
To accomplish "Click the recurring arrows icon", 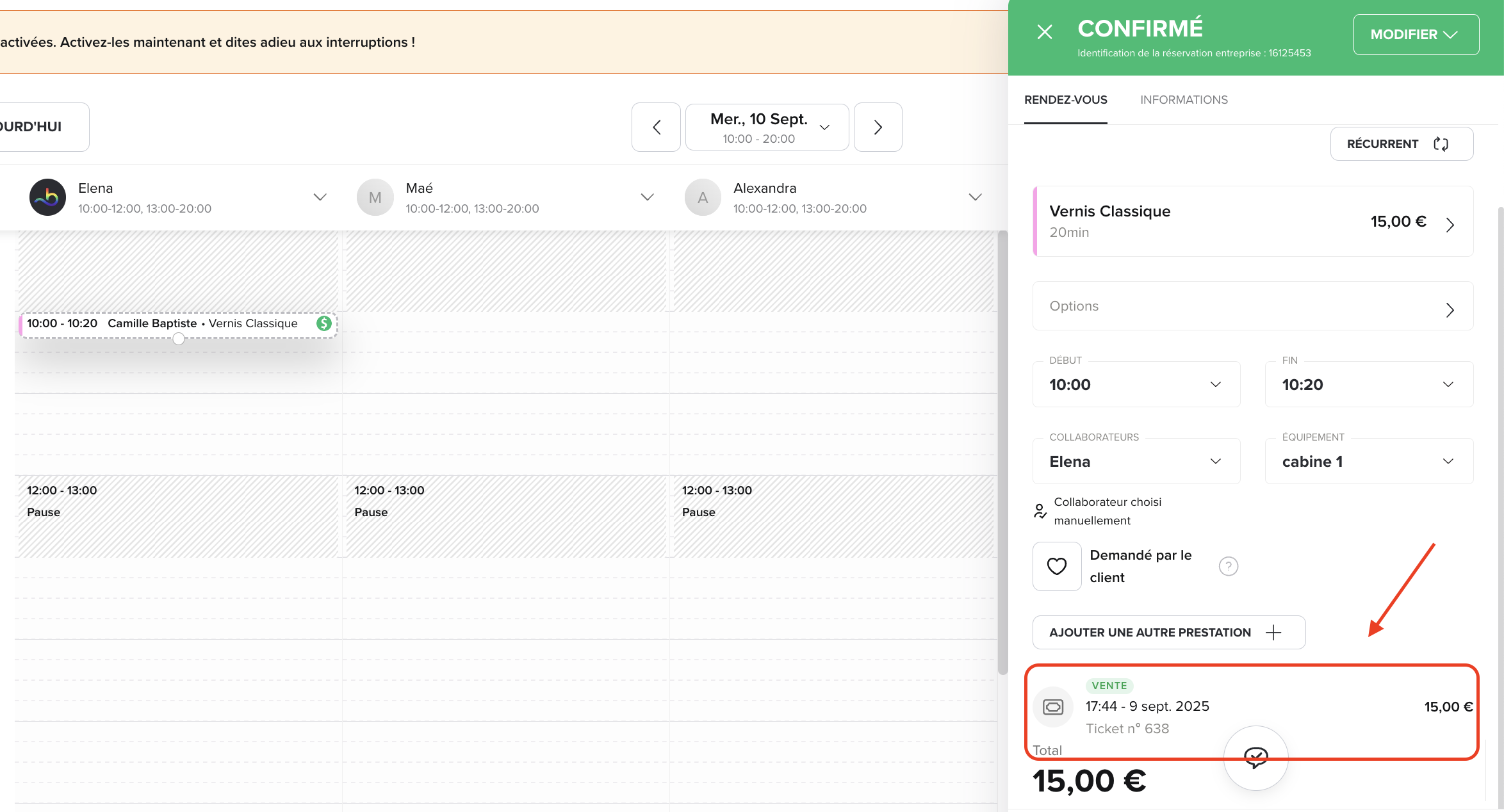I will pos(1441,144).
